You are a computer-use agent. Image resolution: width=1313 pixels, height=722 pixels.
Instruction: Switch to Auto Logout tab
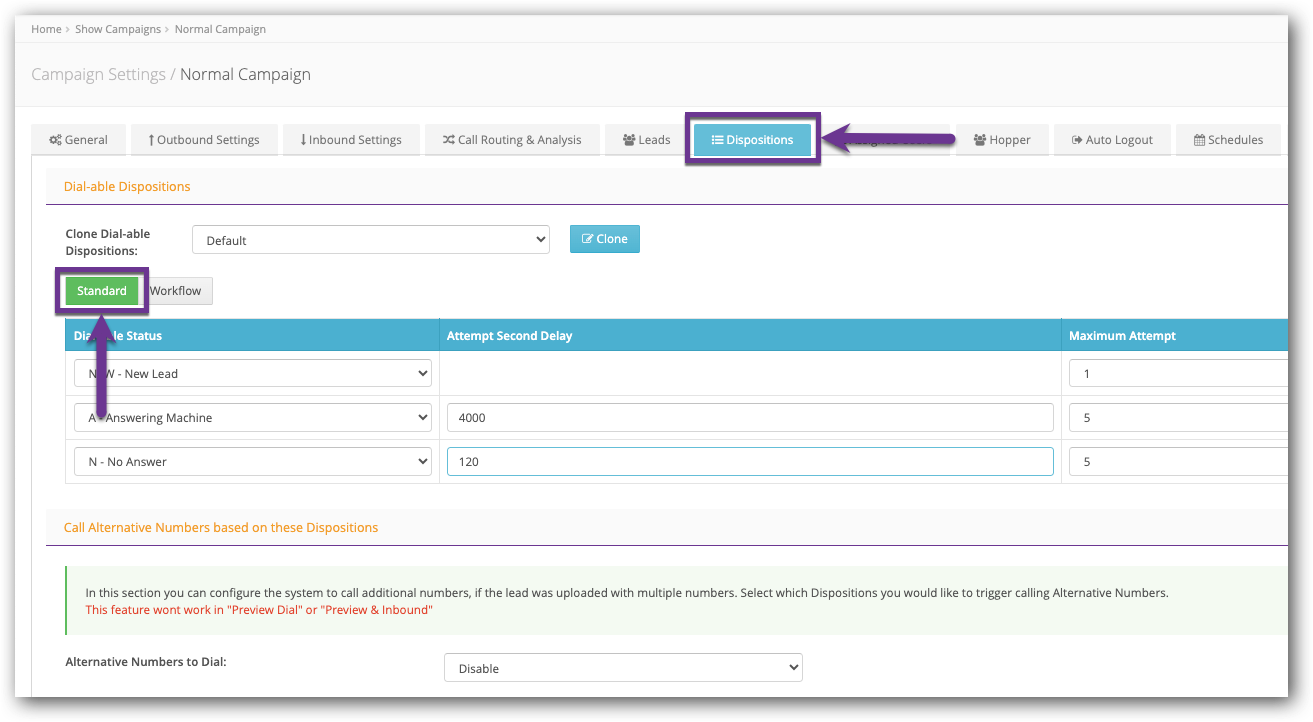click(1112, 140)
